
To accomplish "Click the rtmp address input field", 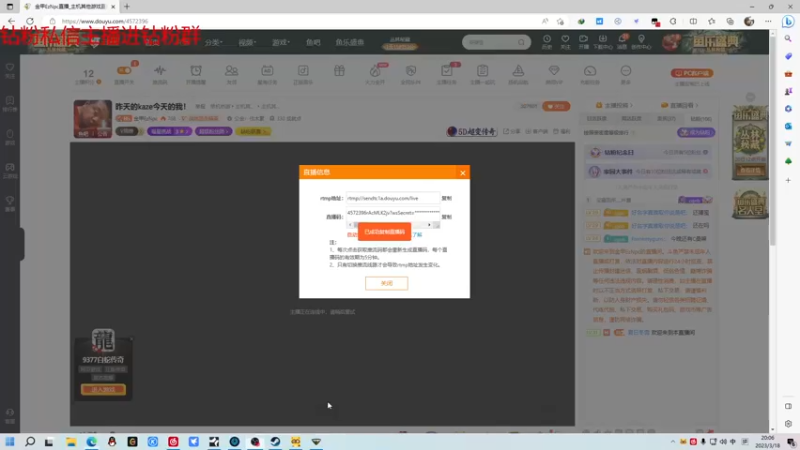I will coord(392,198).
